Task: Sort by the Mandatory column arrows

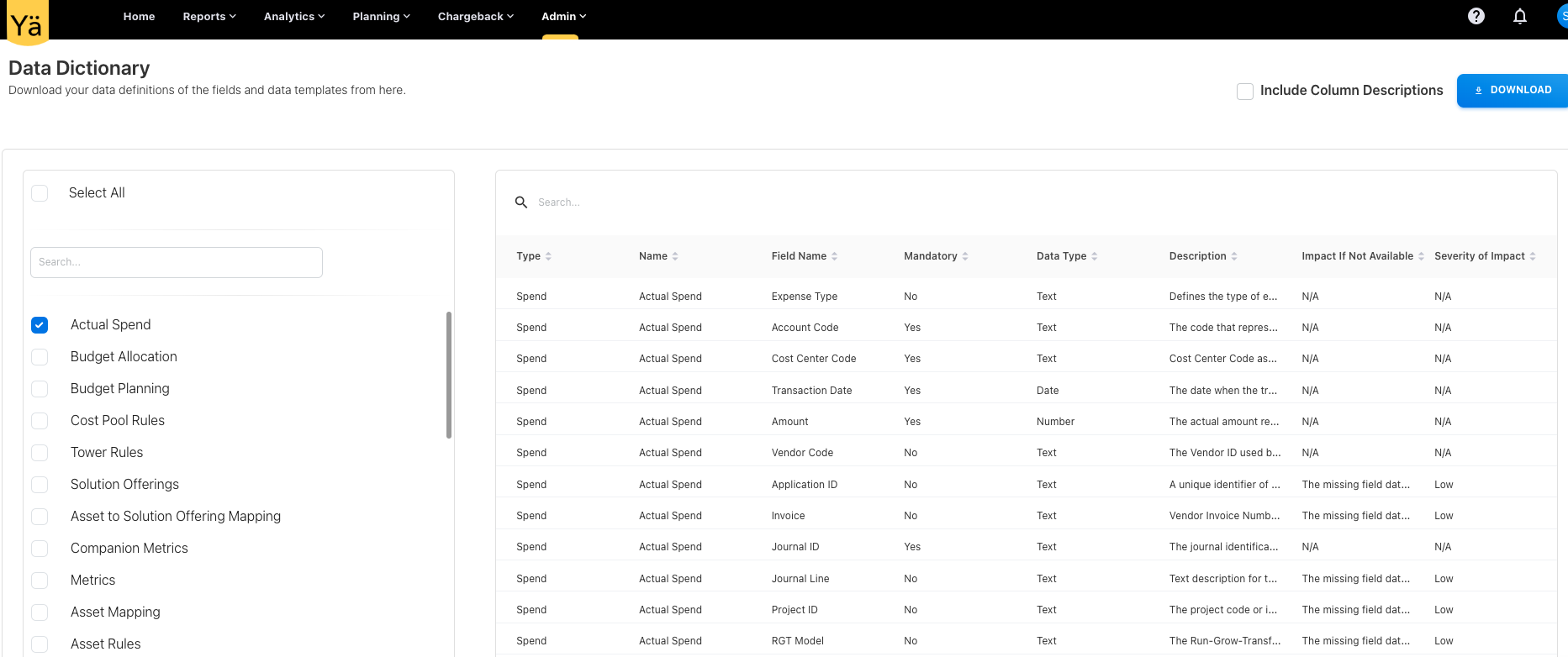Action: (965, 256)
